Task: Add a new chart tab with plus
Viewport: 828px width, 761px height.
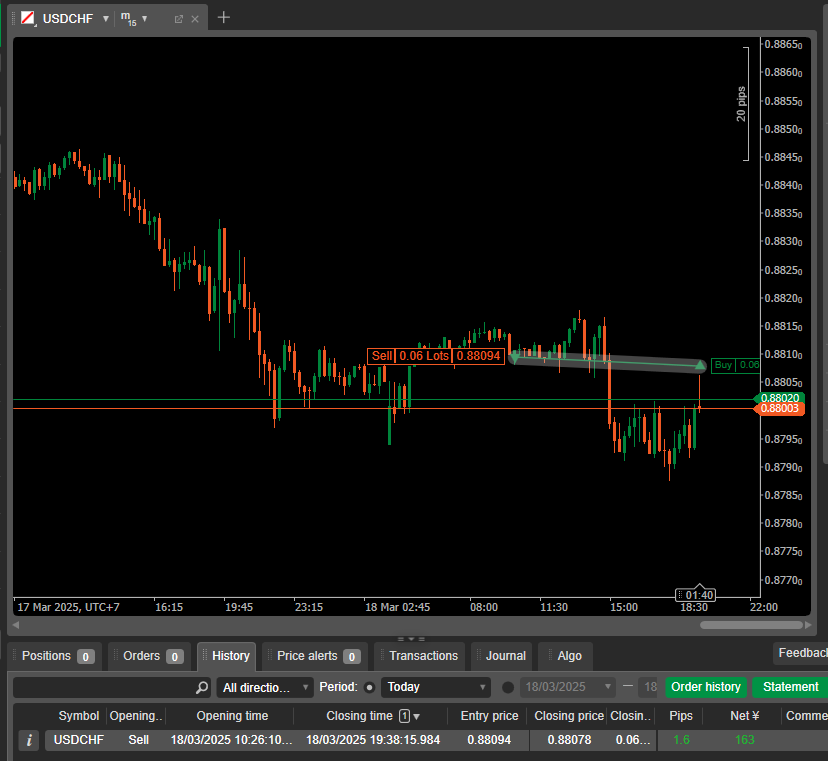Action: pyautogui.click(x=223, y=17)
